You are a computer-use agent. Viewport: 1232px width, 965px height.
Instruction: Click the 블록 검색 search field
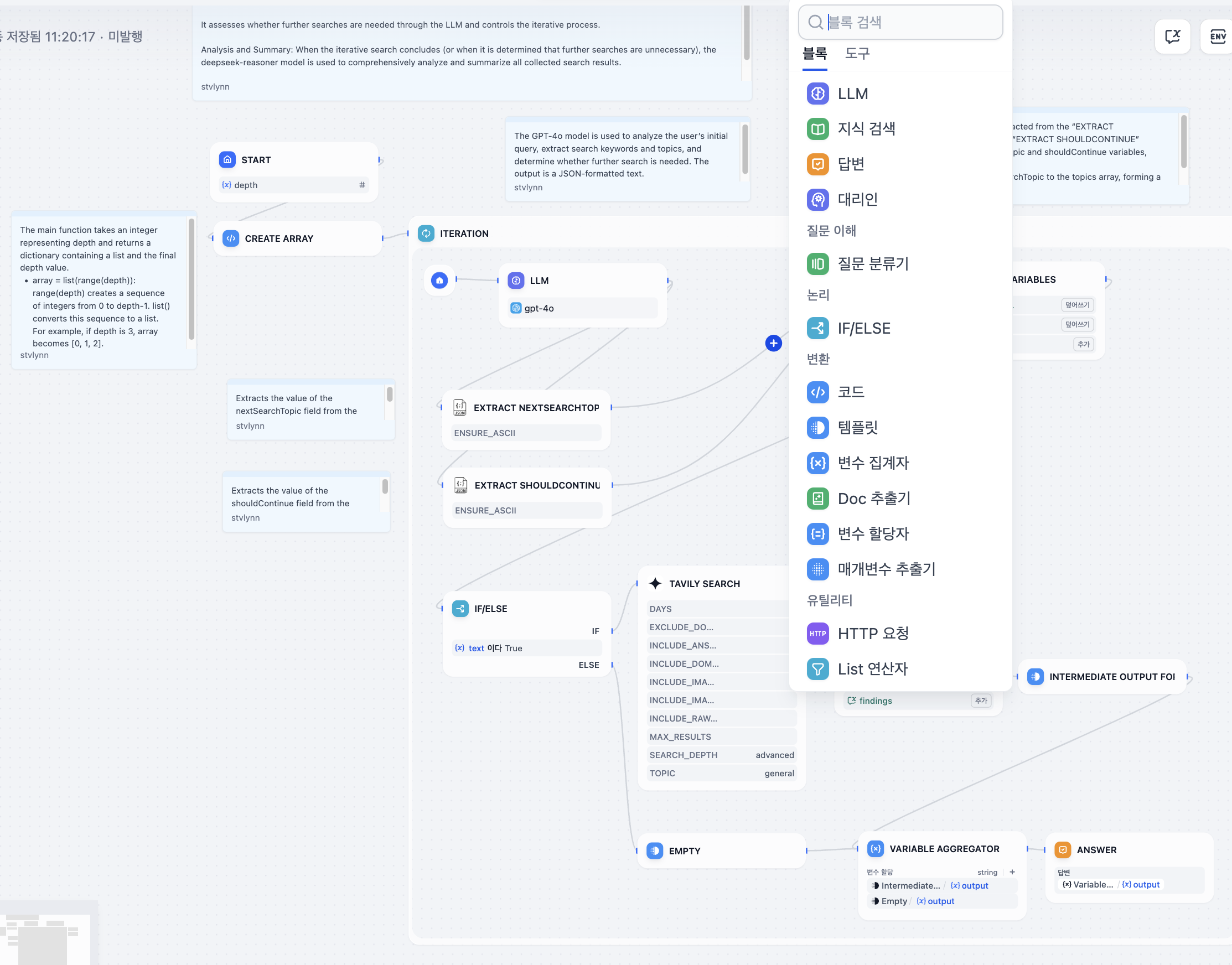tap(910, 23)
